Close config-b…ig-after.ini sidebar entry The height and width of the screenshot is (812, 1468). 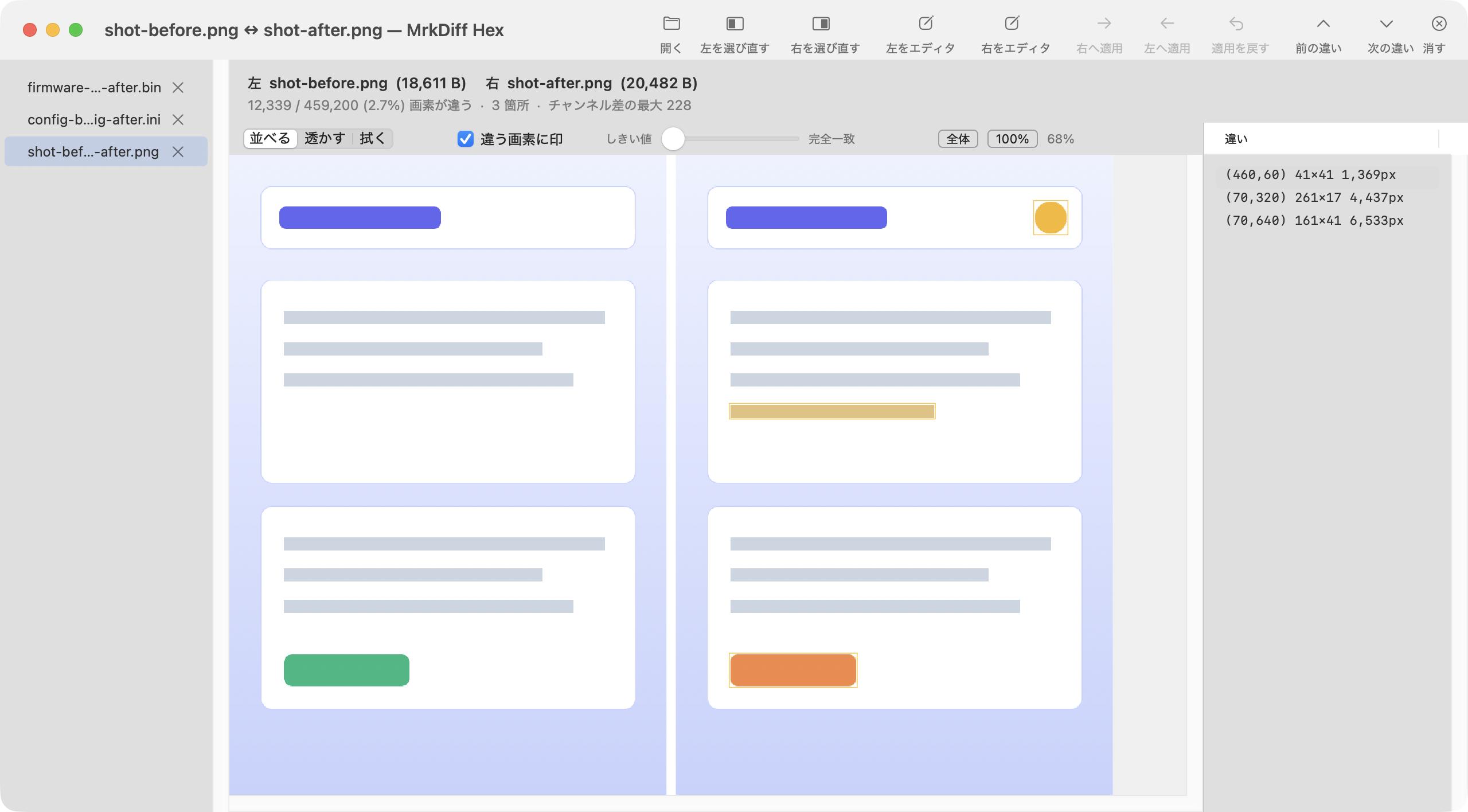[x=178, y=120]
